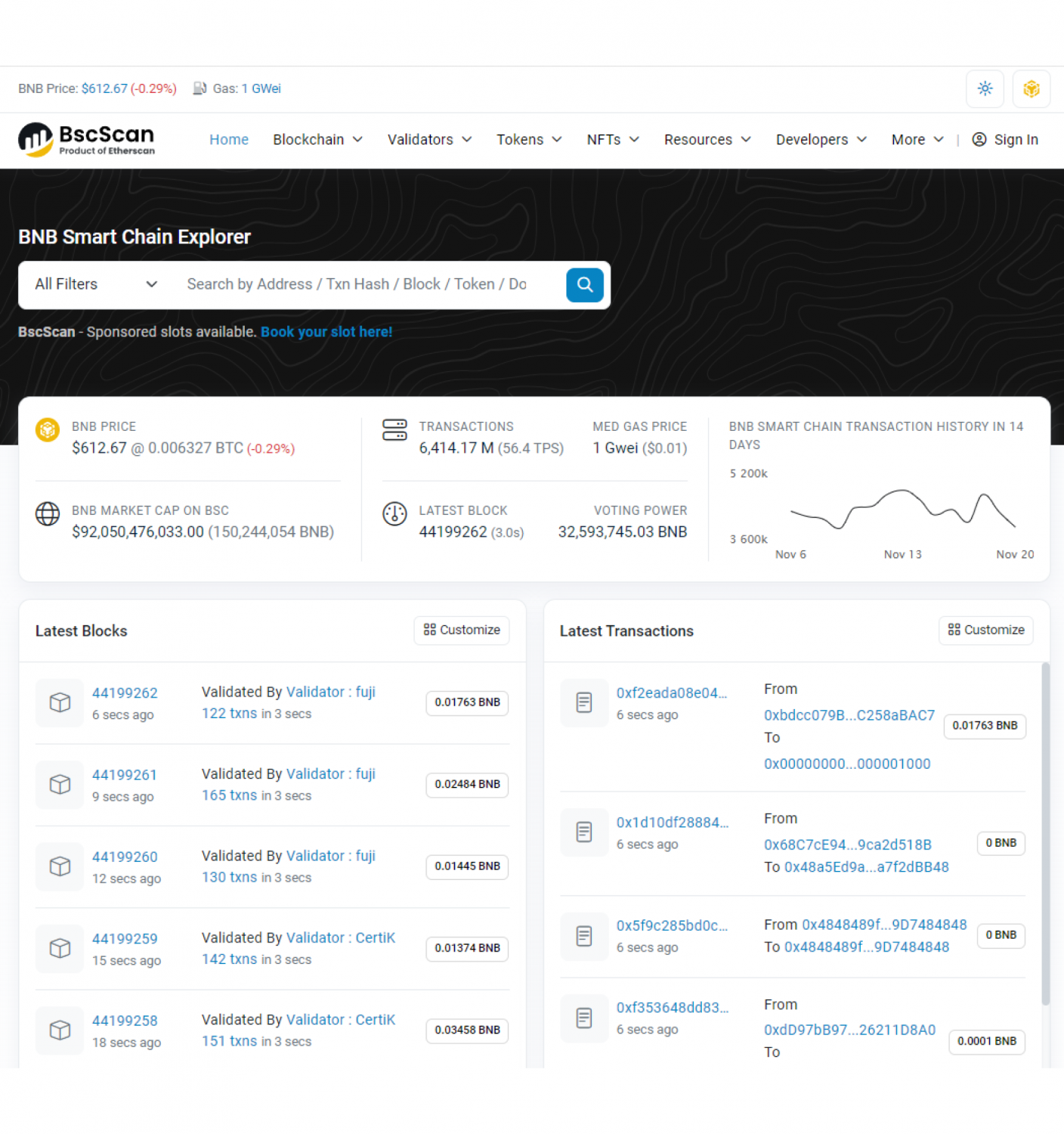Click the user icon beside Sign In
The height and width of the screenshot is (1134, 1064).
coord(979,139)
